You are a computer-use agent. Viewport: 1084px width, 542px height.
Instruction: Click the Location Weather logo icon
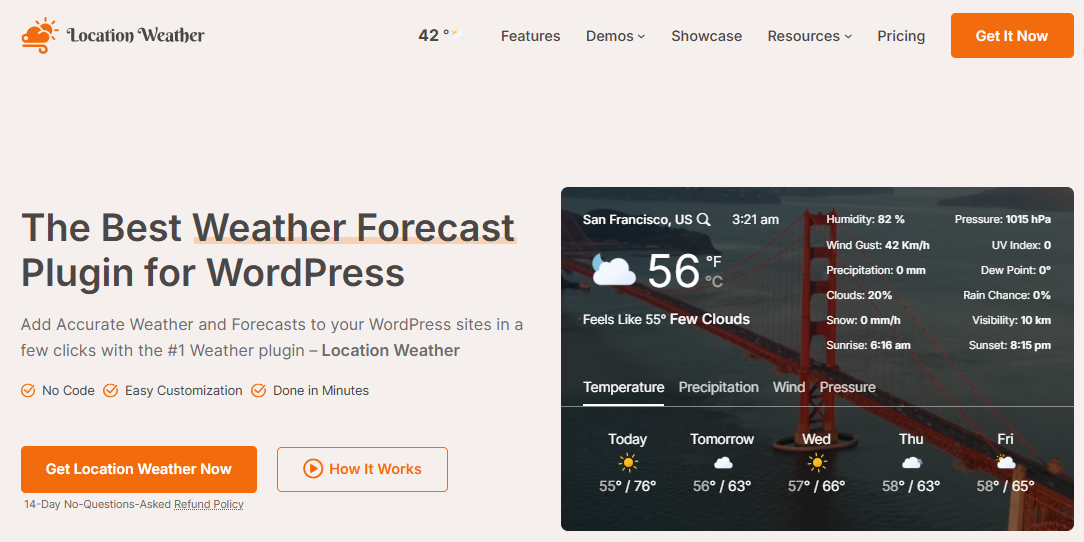click(39, 35)
